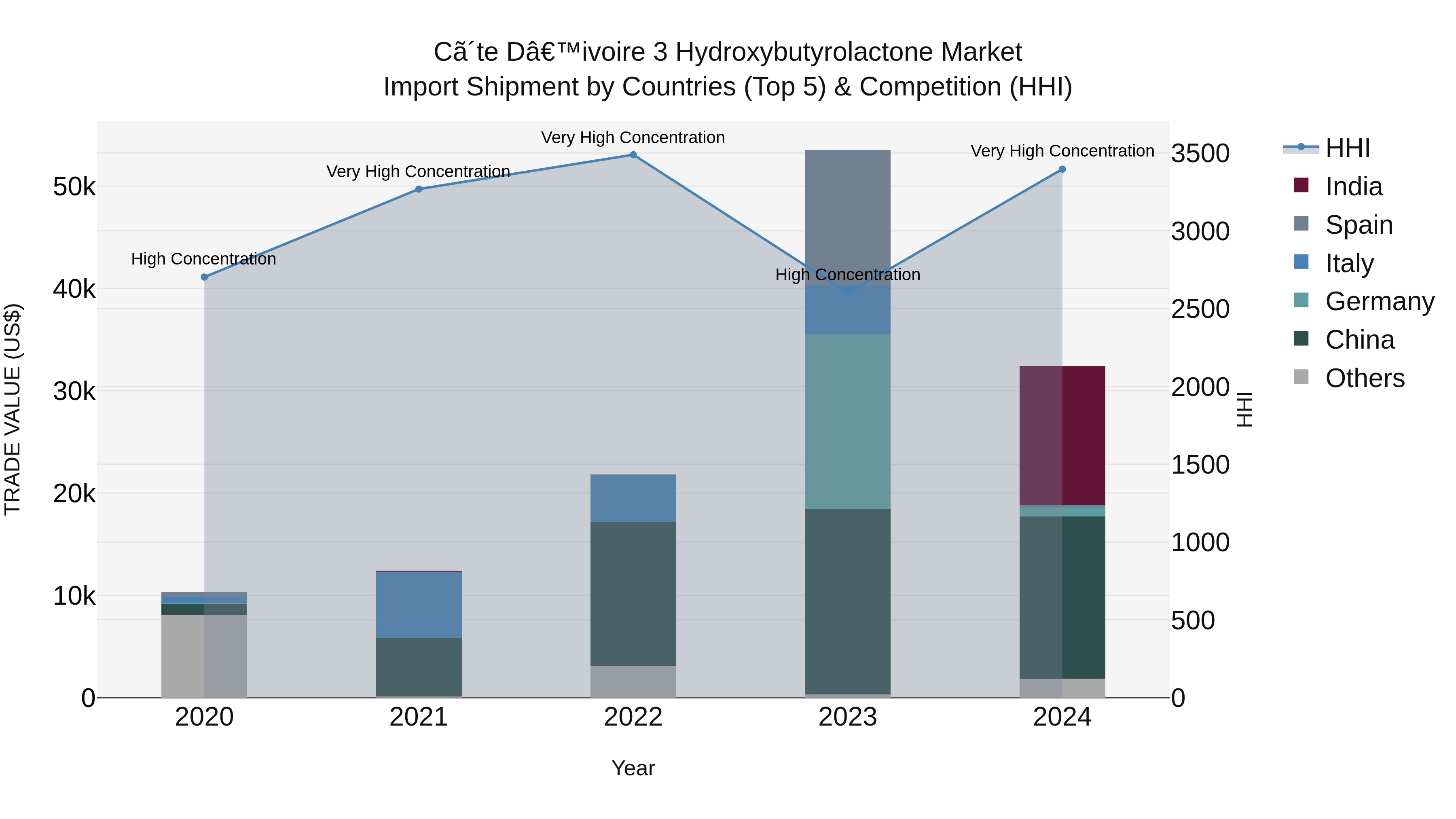Click the Others segment of the 2020 bar
Viewport: 1456px width, 819px height.
[x=205, y=656]
